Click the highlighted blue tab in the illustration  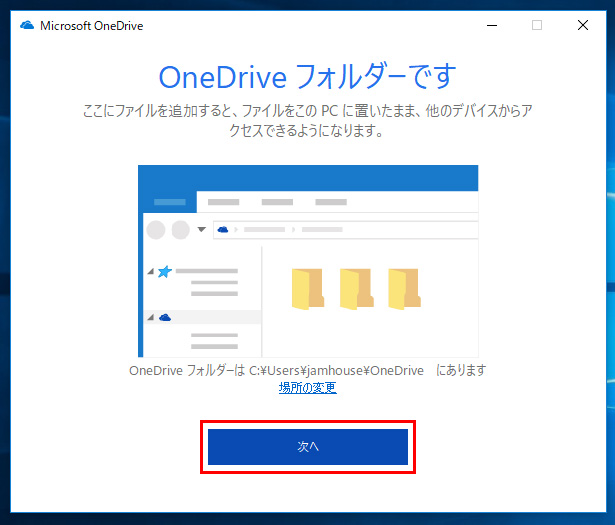pos(169,201)
